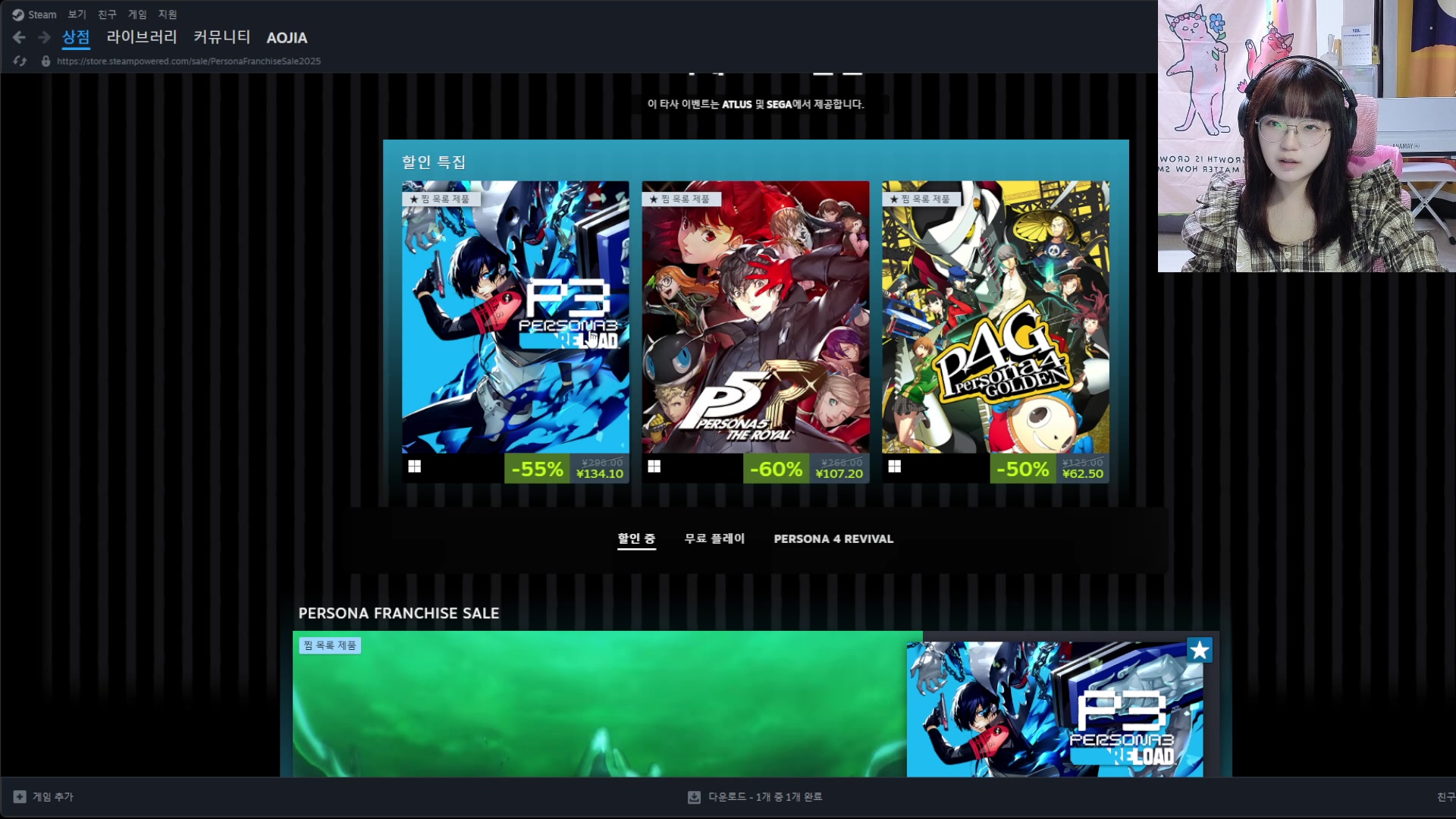The image size is (1456, 819).
Task: Open Persona 3 Reload cover art
Action: 516,317
